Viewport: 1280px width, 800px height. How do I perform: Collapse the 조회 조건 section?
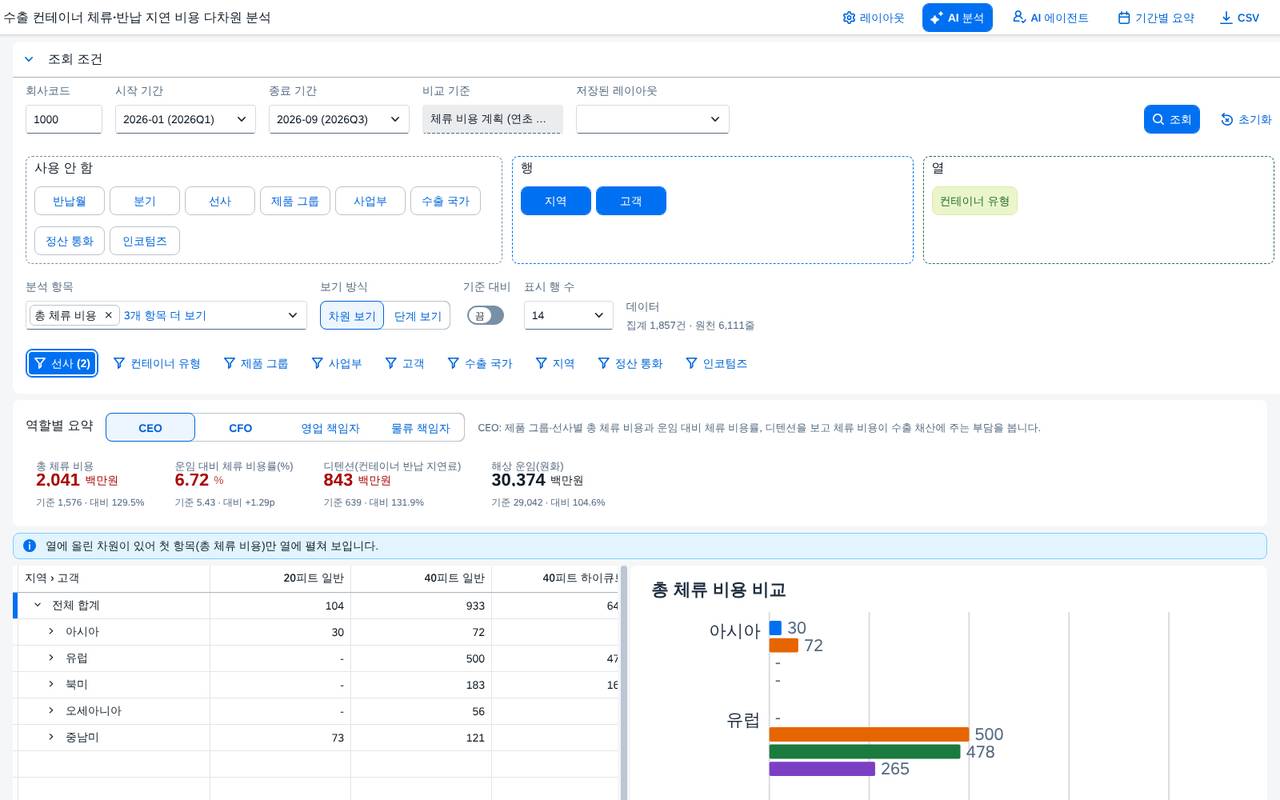pyautogui.click(x=29, y=59)
